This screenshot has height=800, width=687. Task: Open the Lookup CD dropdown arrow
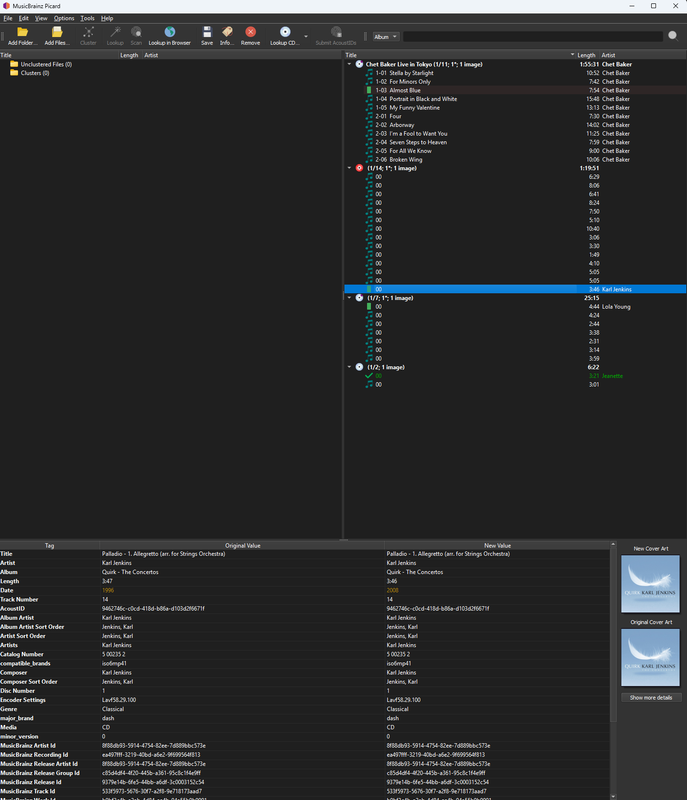(306, 36)
